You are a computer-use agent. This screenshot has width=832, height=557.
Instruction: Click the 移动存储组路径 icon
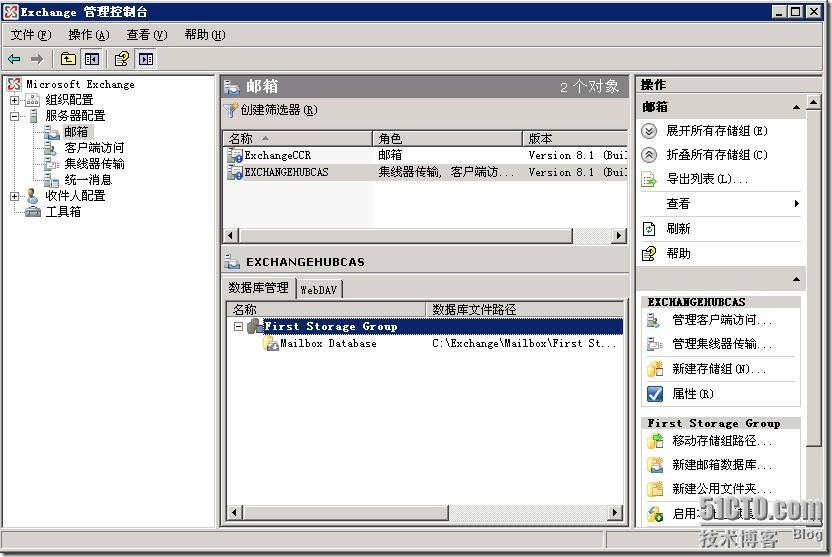coord(655,440)
